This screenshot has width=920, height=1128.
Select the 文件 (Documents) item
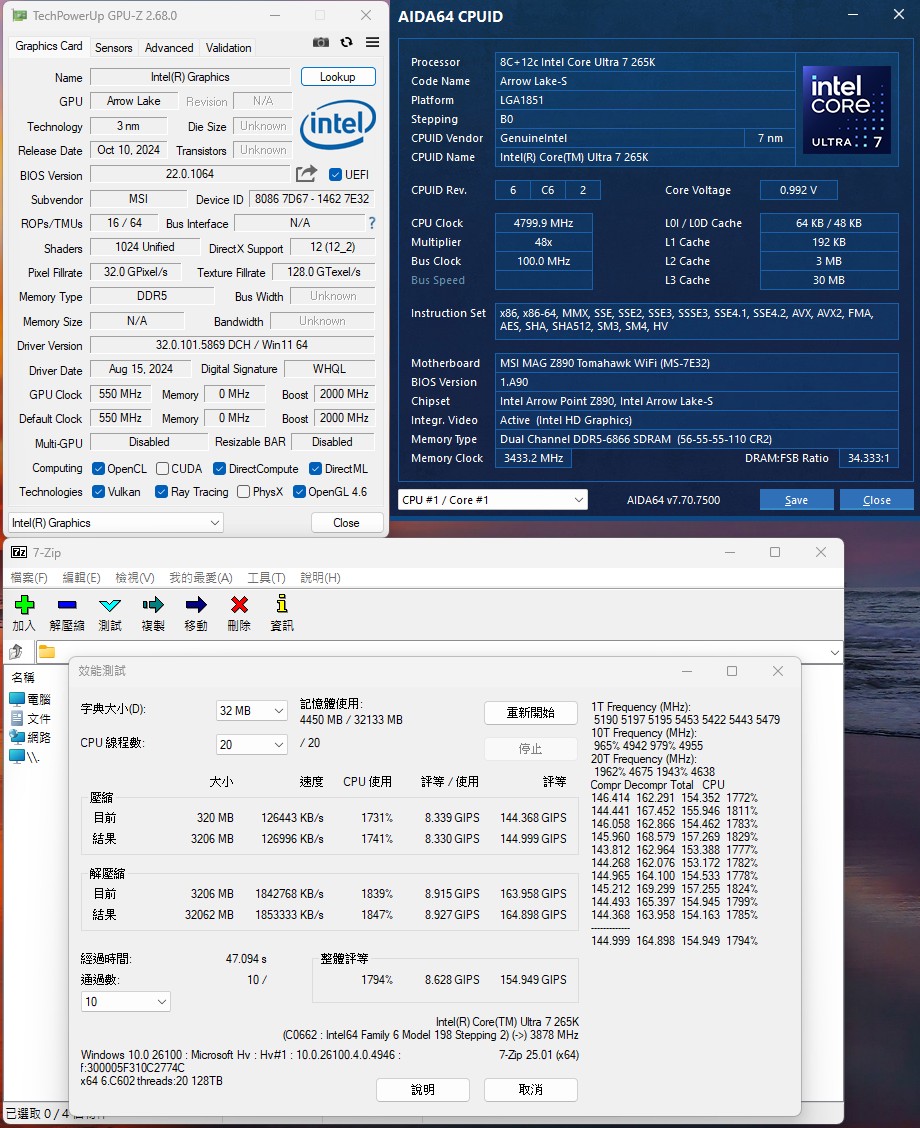(x=30, y=718)
